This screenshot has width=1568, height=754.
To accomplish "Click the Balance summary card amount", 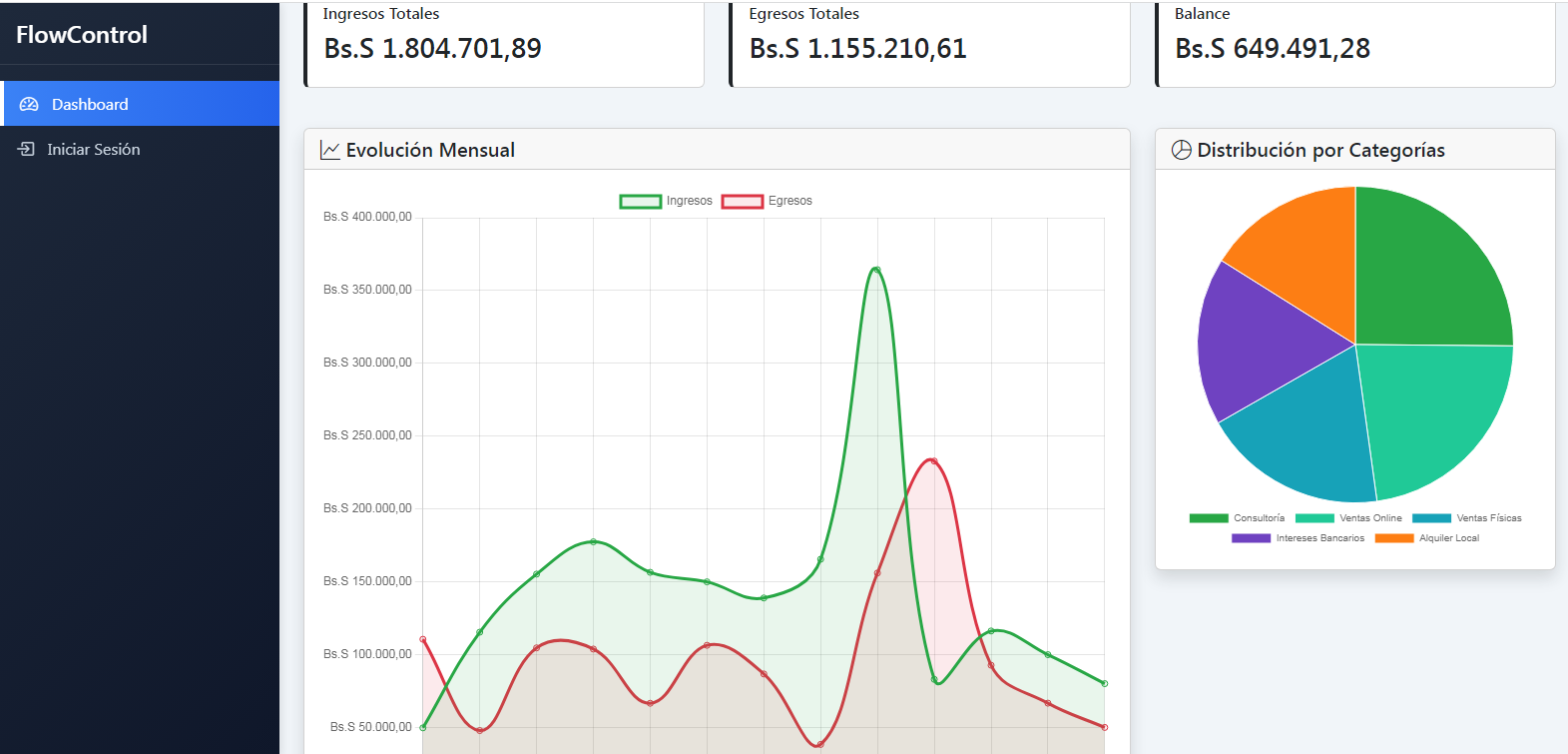I will click(1272, 49).
